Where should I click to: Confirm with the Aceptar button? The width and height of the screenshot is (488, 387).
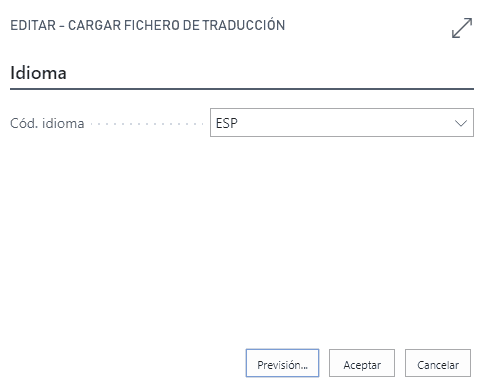tap(362, 363)
